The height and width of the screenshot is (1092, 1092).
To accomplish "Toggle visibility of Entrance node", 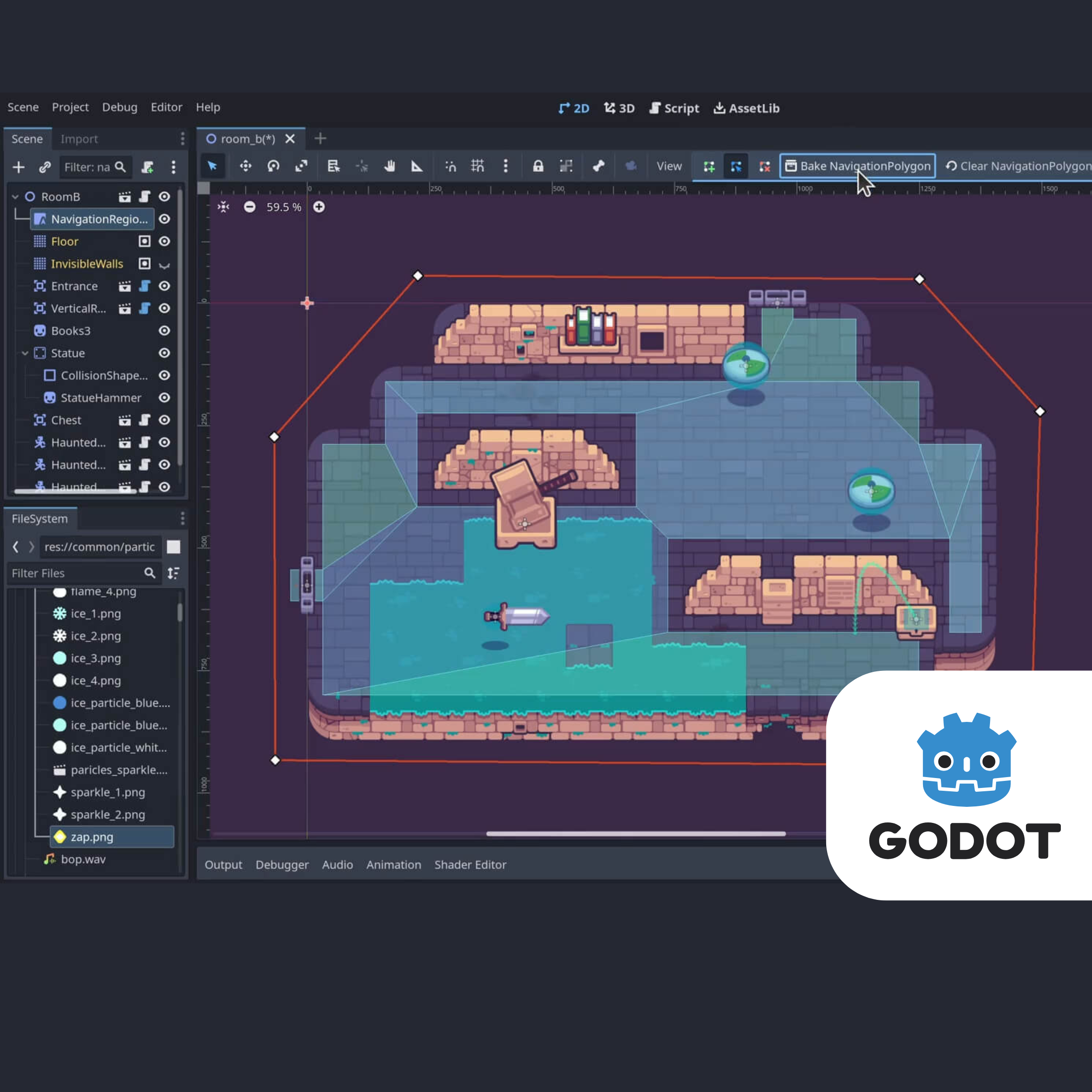I will click(164, 286).
